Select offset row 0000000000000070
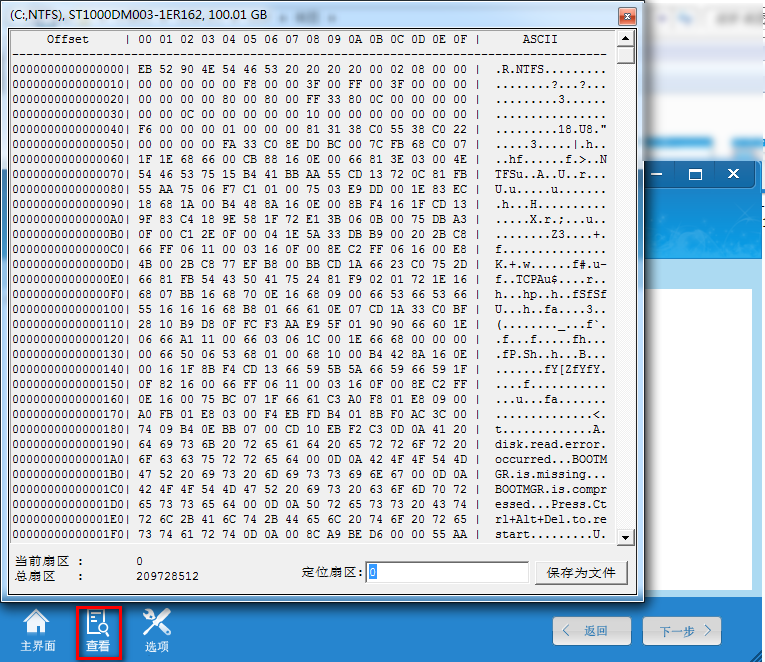The height and width of the screenshot is (662, 765). click(x=309, y=174)
